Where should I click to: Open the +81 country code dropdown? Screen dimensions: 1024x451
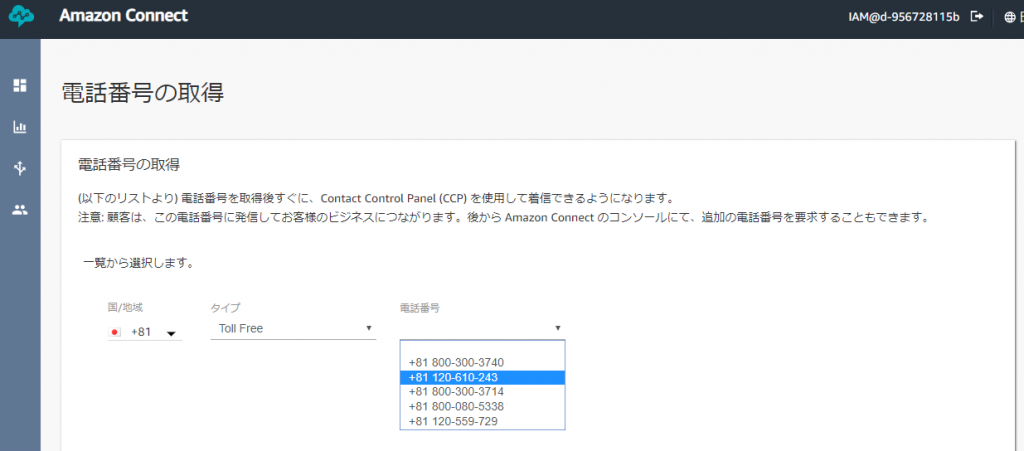pyautogui.click(x=145, y=332)
